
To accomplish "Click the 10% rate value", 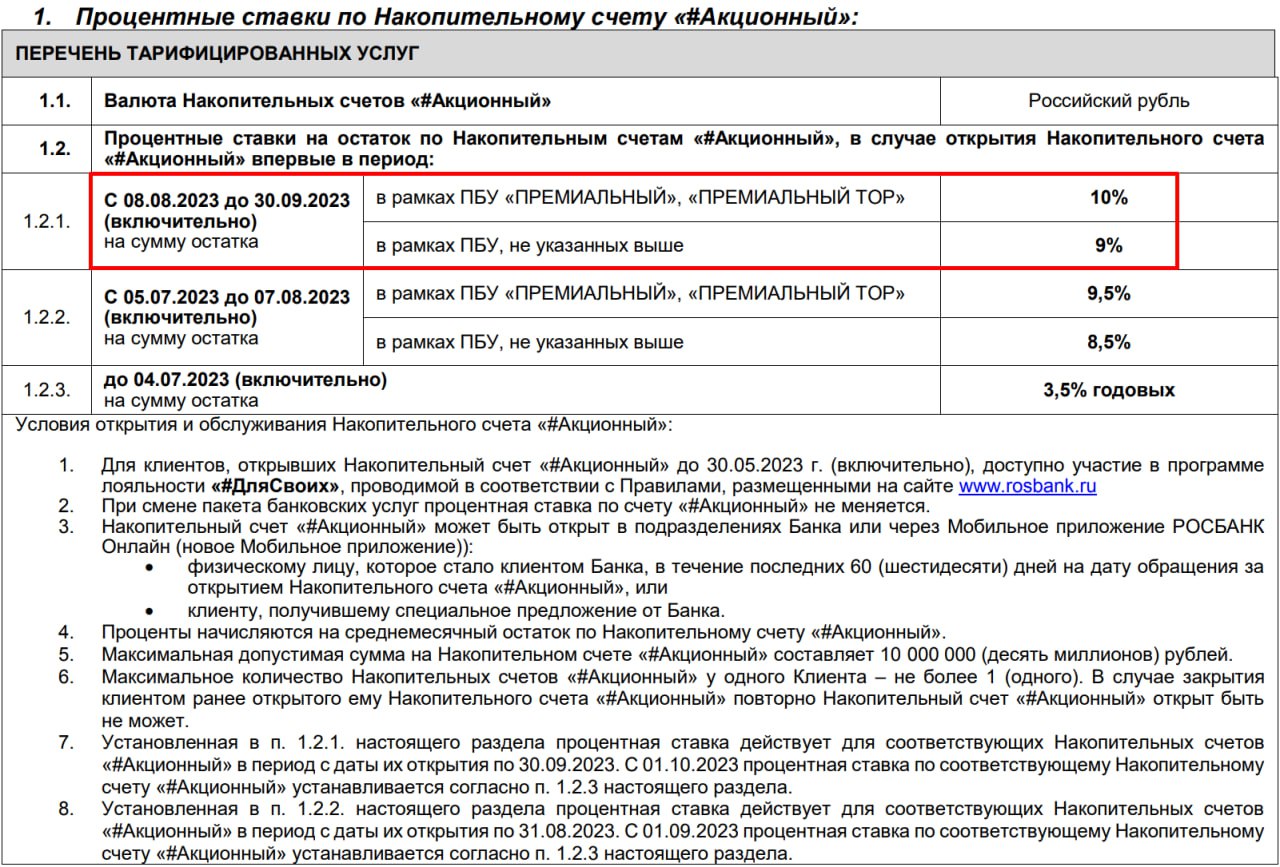I will click(x=1109, y=198).
